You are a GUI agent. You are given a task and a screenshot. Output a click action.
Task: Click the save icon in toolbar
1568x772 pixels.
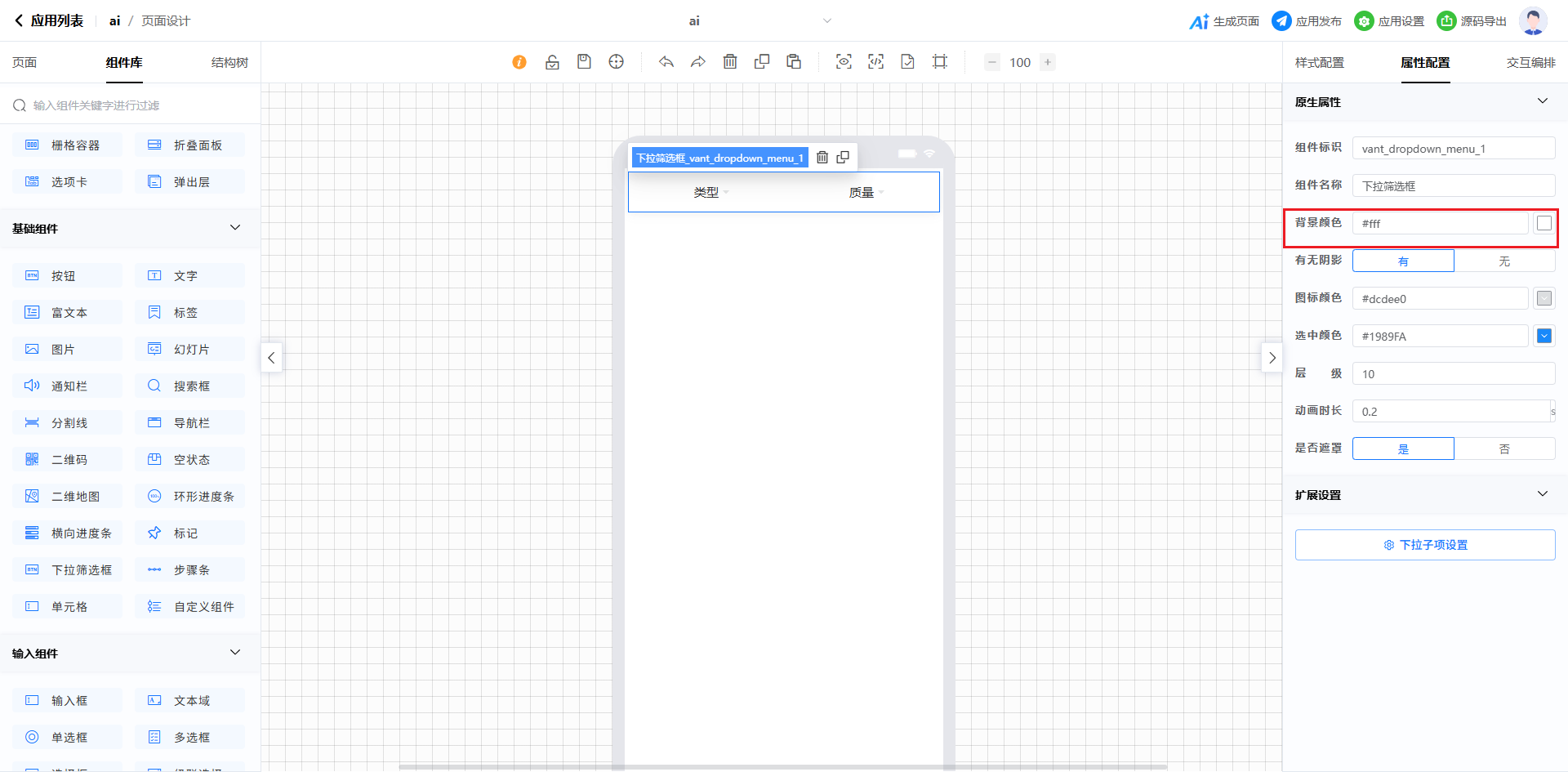coord(584,62)
